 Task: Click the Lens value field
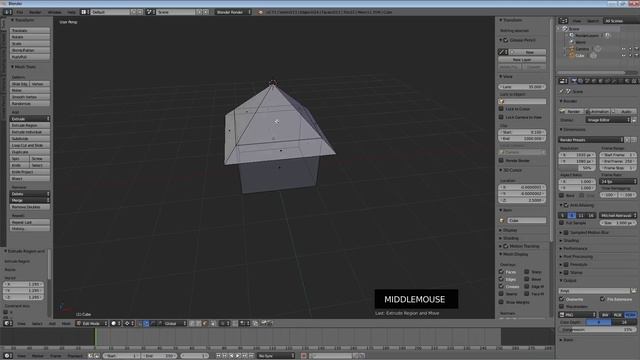click(522, 87)
